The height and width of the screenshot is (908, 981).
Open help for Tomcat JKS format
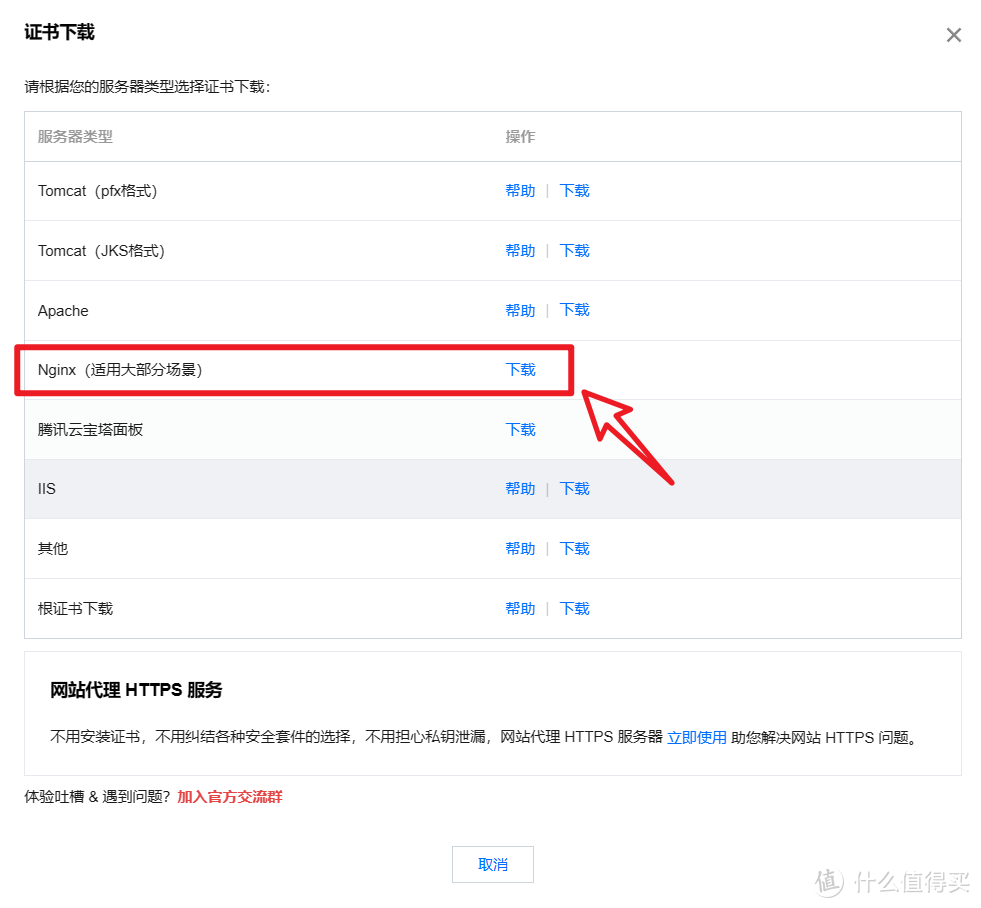pos(520,251)
